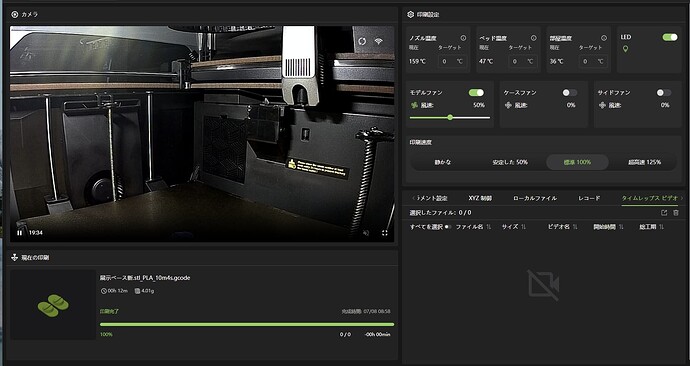Screen dimensions: 690x366
Task: Click the green LED location pin icon
Action: 625,49
